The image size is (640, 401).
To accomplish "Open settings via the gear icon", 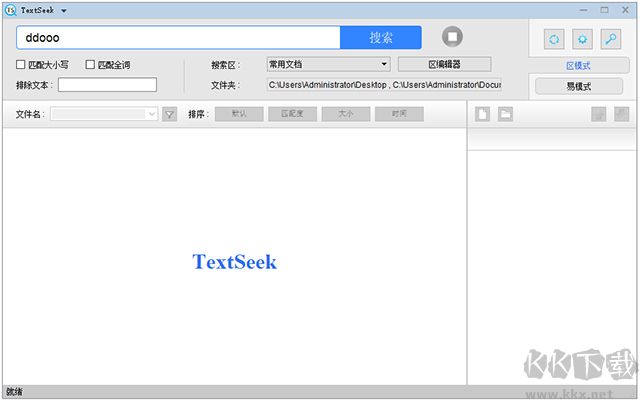I will pos(582,39).
